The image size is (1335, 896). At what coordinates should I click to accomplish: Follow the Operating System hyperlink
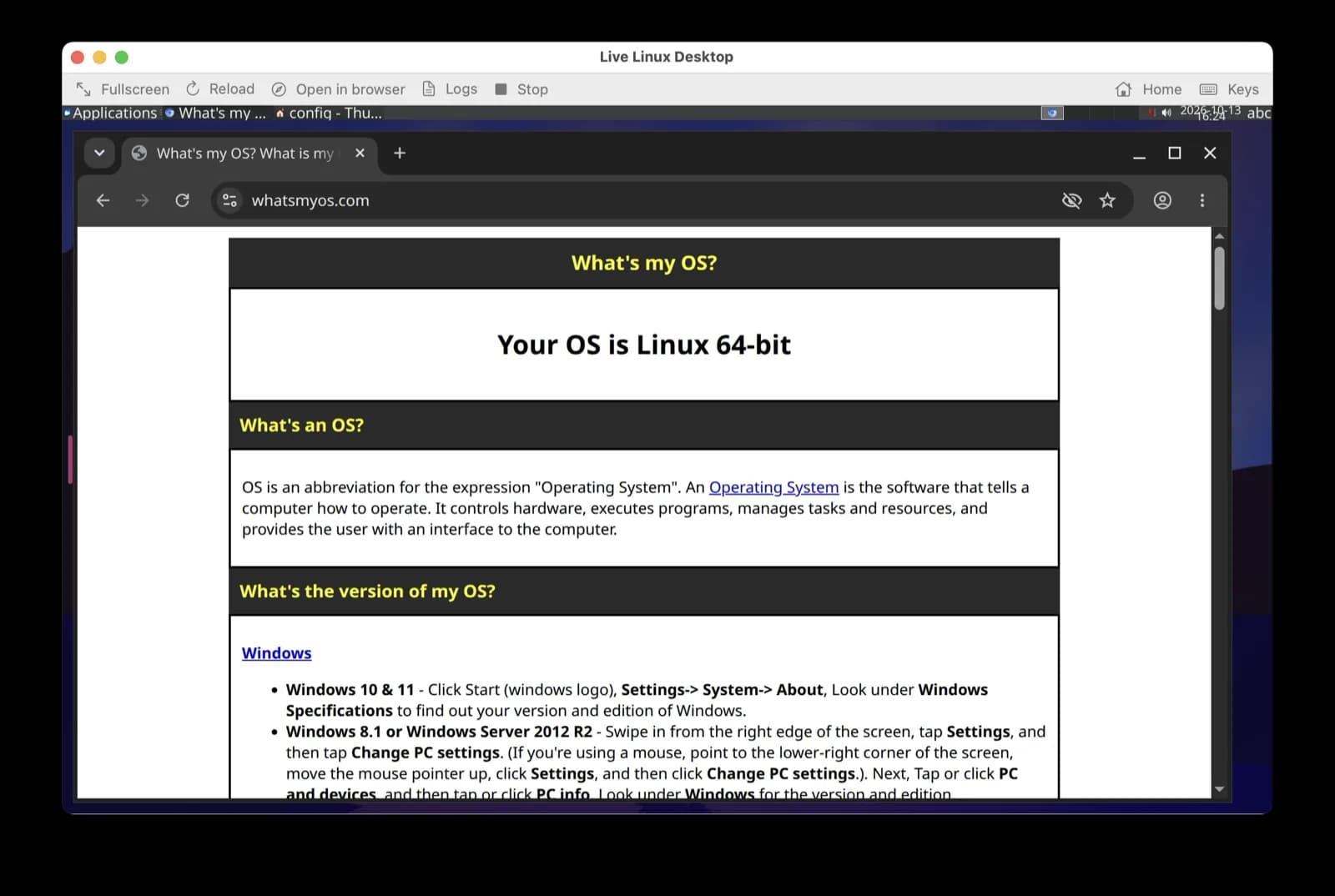[773, 487]
